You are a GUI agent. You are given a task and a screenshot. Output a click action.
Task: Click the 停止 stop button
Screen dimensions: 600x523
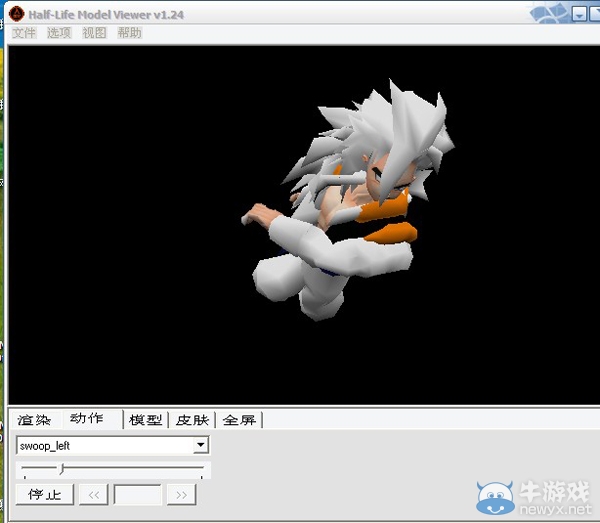pos(45,494)
